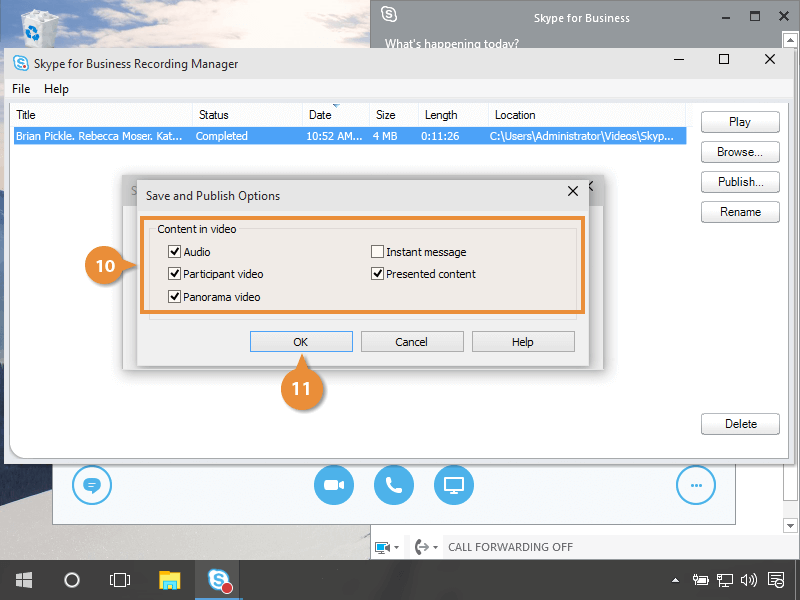Open the more options ellipsis icon
800x600 pixels.
point(696,486)
